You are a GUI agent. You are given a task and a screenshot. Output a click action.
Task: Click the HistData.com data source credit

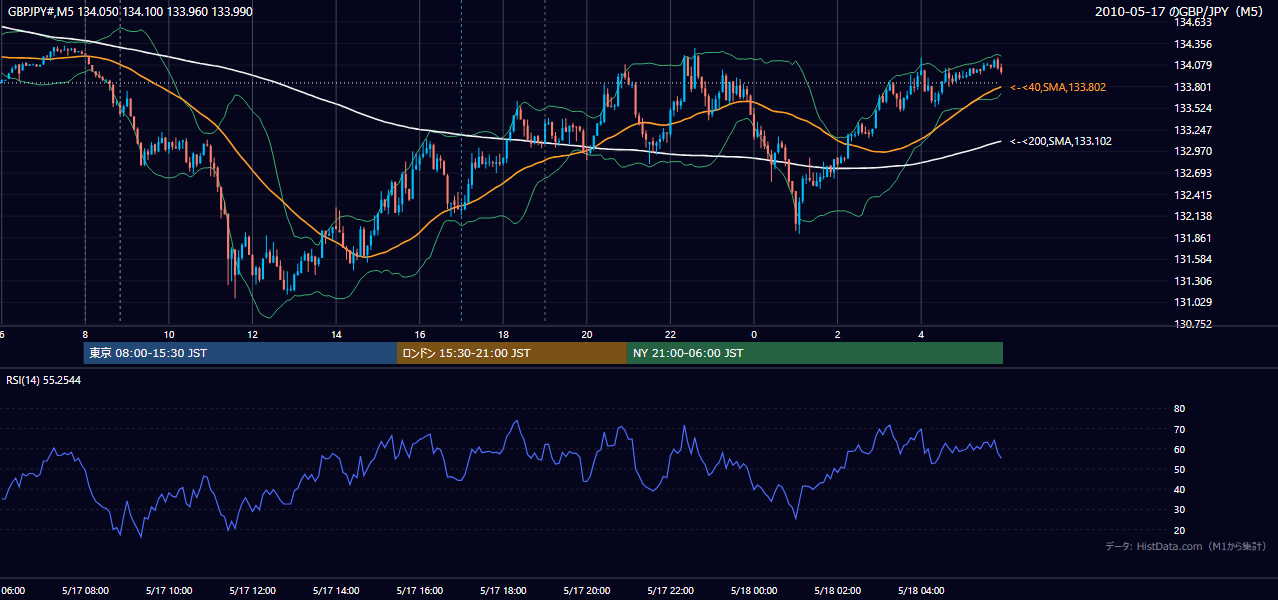pos(1186,546)
